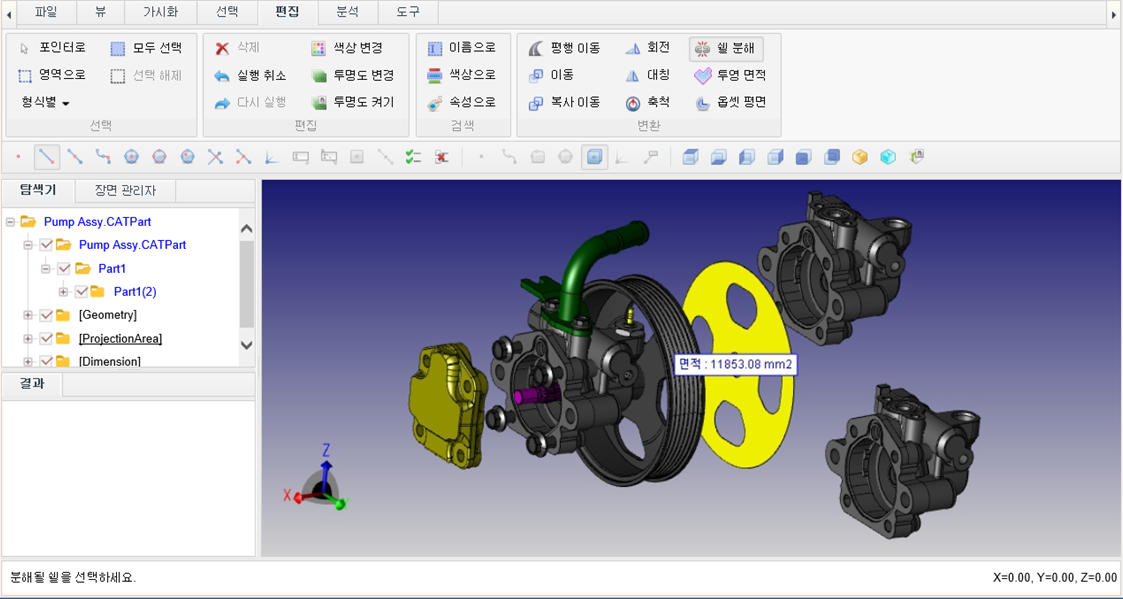
Task: Collapse the root Pump Assy.CATPart node
Action: coord(10,222)
